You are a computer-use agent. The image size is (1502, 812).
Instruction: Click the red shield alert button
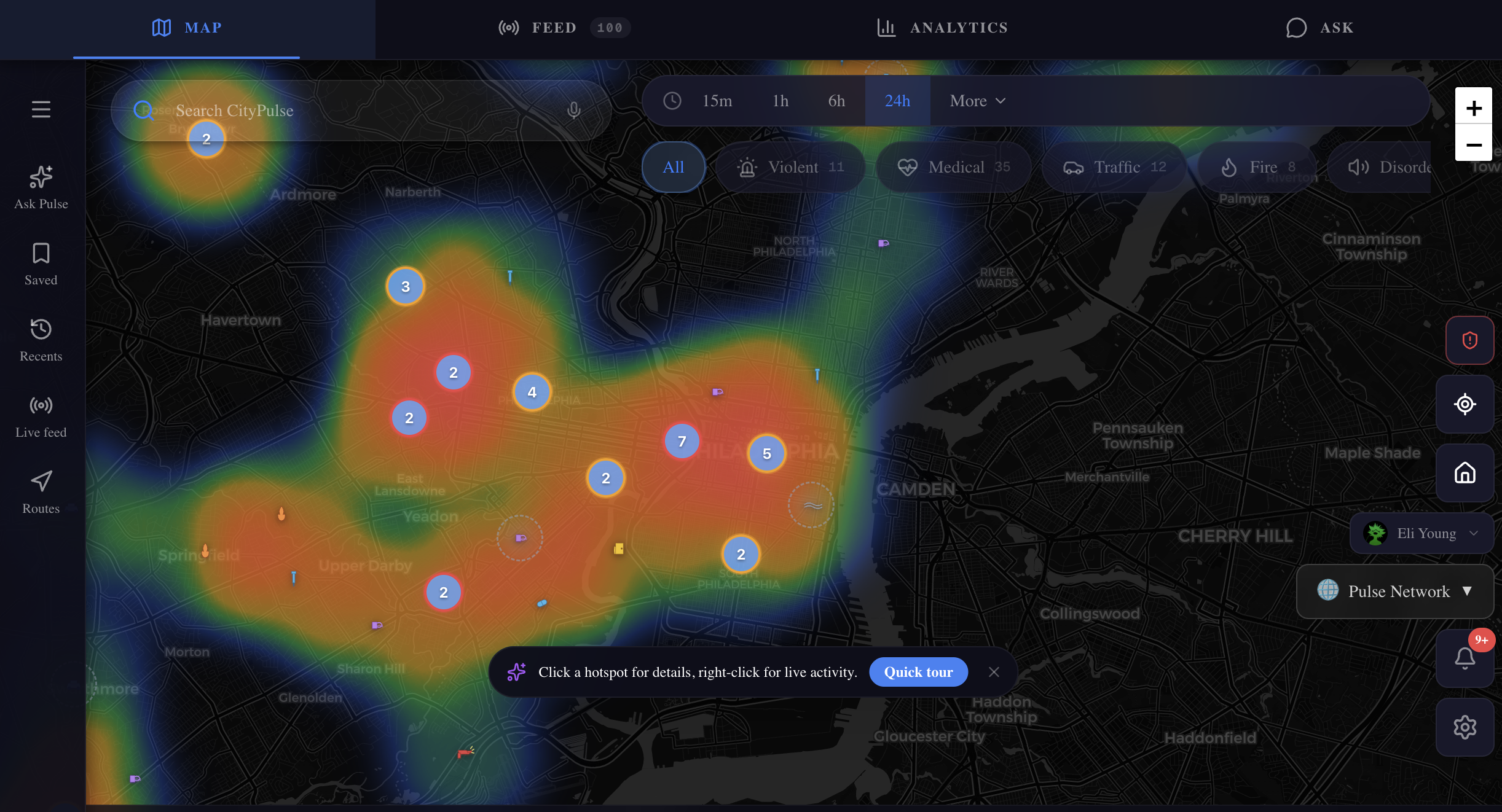click(x=1469, y=340)
